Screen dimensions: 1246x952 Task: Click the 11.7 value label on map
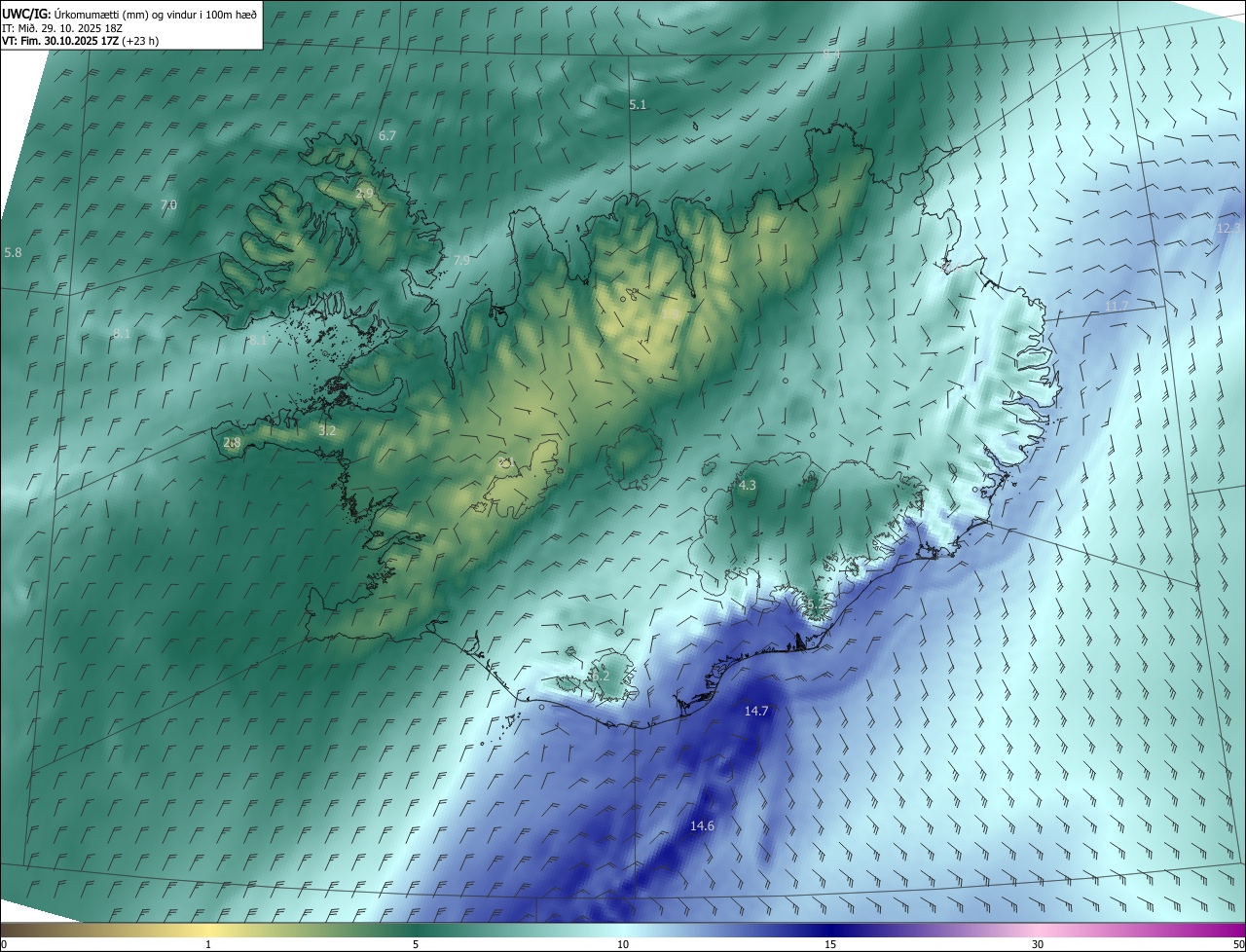point(1117,306)
